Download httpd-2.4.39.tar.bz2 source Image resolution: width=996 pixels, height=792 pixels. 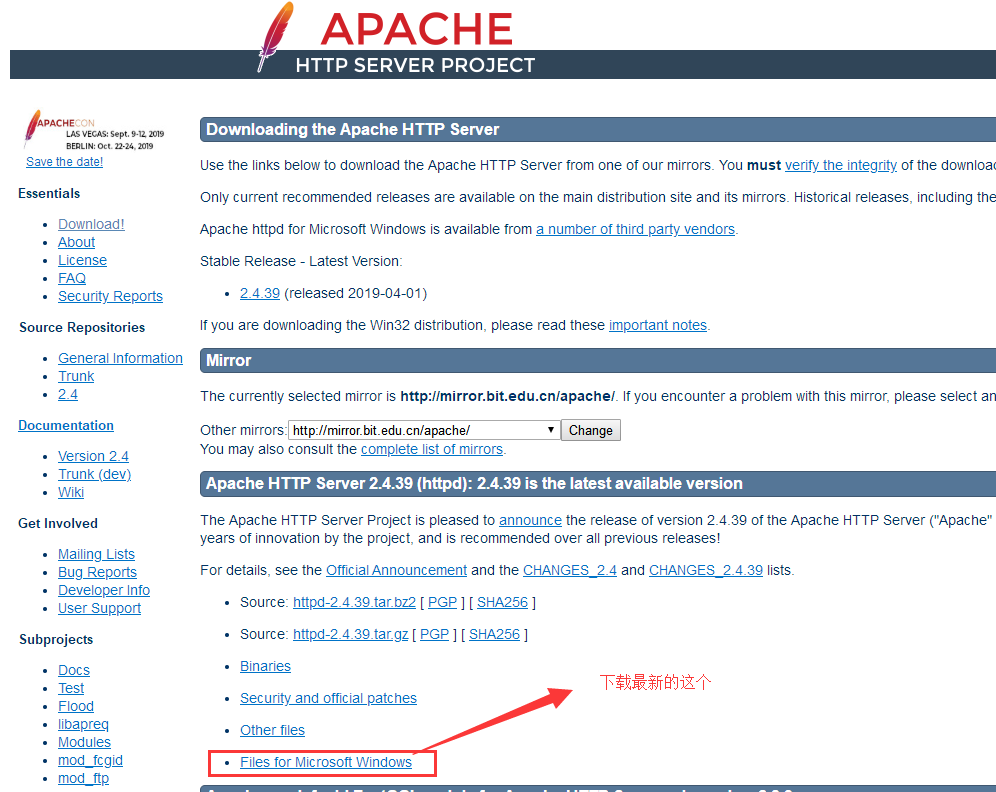pyautogui.click(x=354, y=602)
